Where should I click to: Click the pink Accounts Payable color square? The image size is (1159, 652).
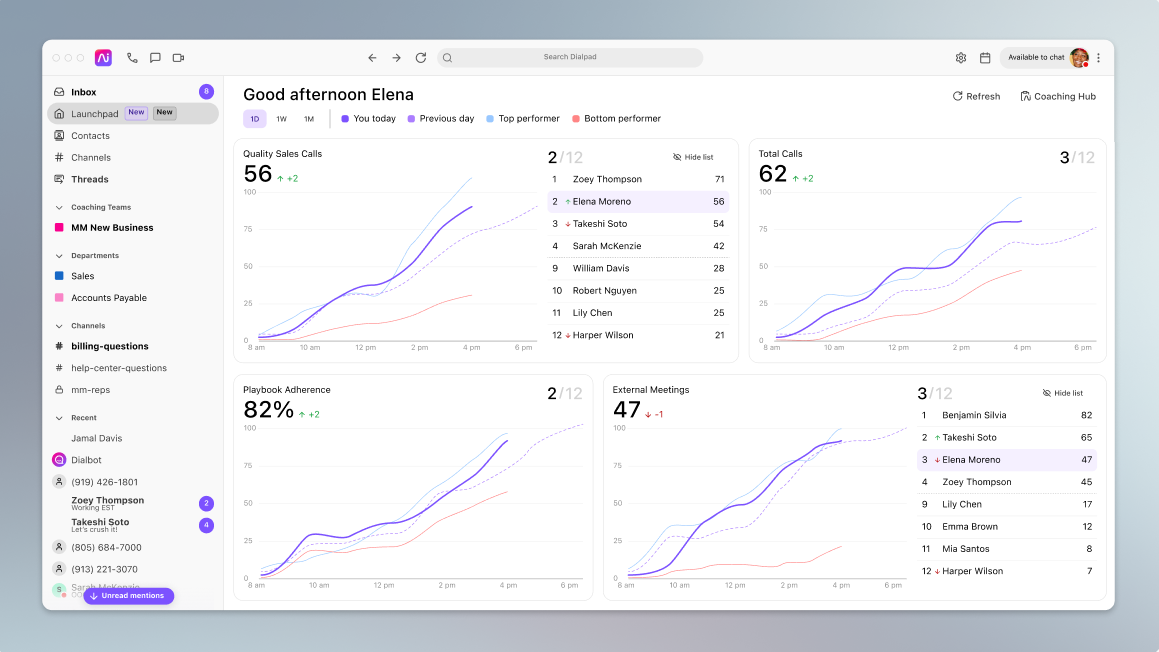(59, 297)
